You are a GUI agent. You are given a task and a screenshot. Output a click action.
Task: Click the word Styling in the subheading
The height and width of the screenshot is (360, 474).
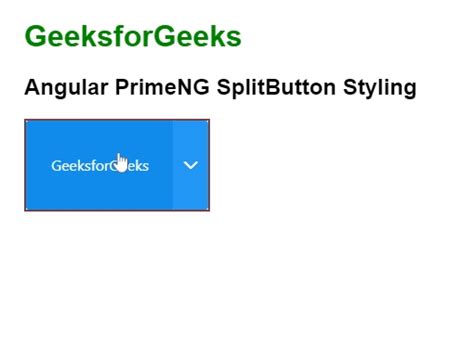tap(380, 88)
